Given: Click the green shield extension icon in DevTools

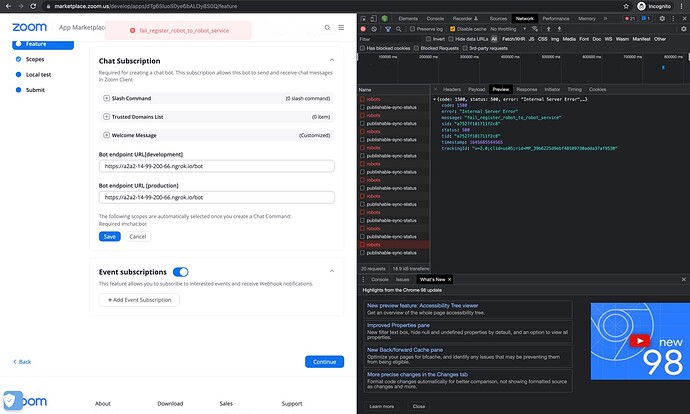Looking at the screenshot, I should pos(385,18).
